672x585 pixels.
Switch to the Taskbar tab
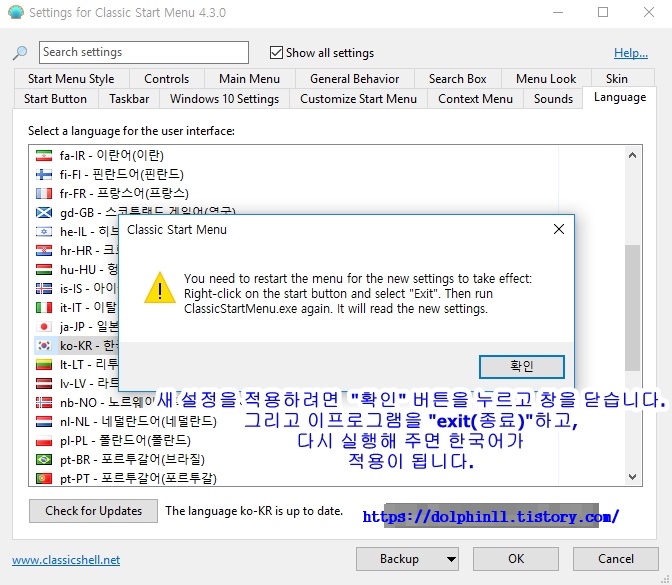pos(129,99)
